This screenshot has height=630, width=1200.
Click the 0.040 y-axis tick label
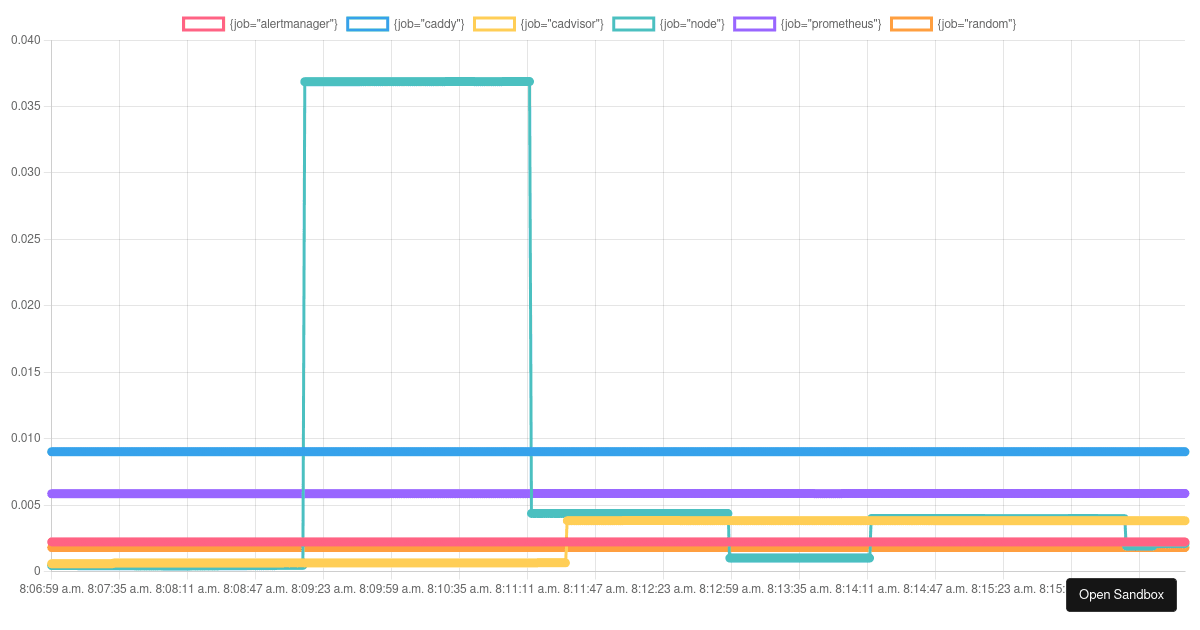(25, 40)
